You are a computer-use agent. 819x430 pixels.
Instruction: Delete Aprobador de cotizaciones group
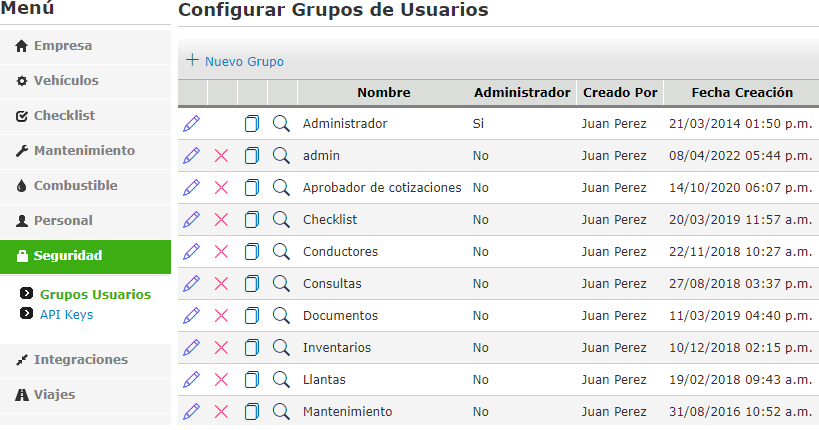tap(221, 188)
